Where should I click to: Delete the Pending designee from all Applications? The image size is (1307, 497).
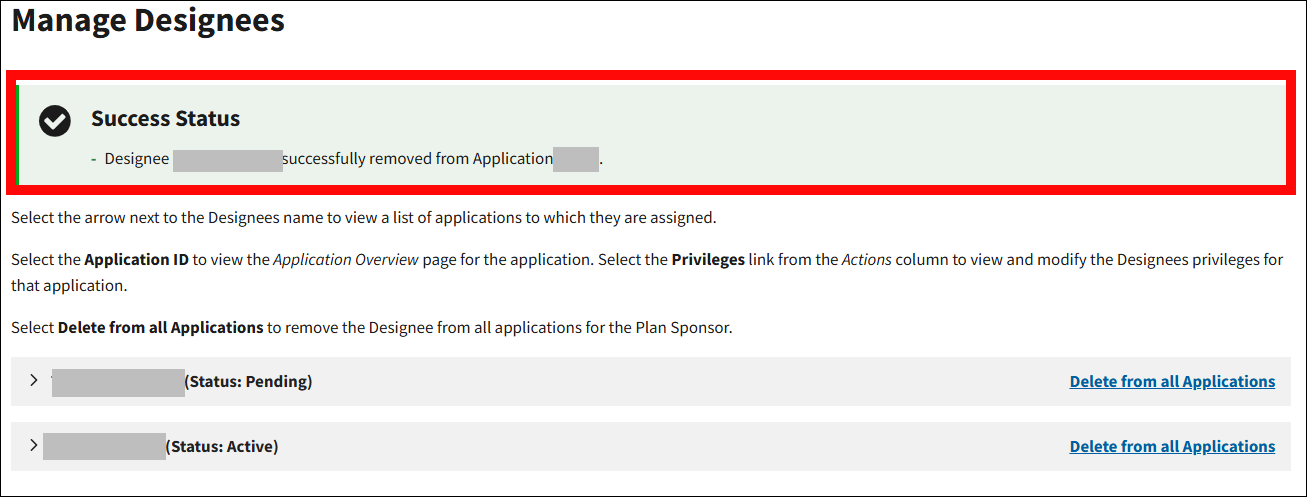pos(1172,382)
